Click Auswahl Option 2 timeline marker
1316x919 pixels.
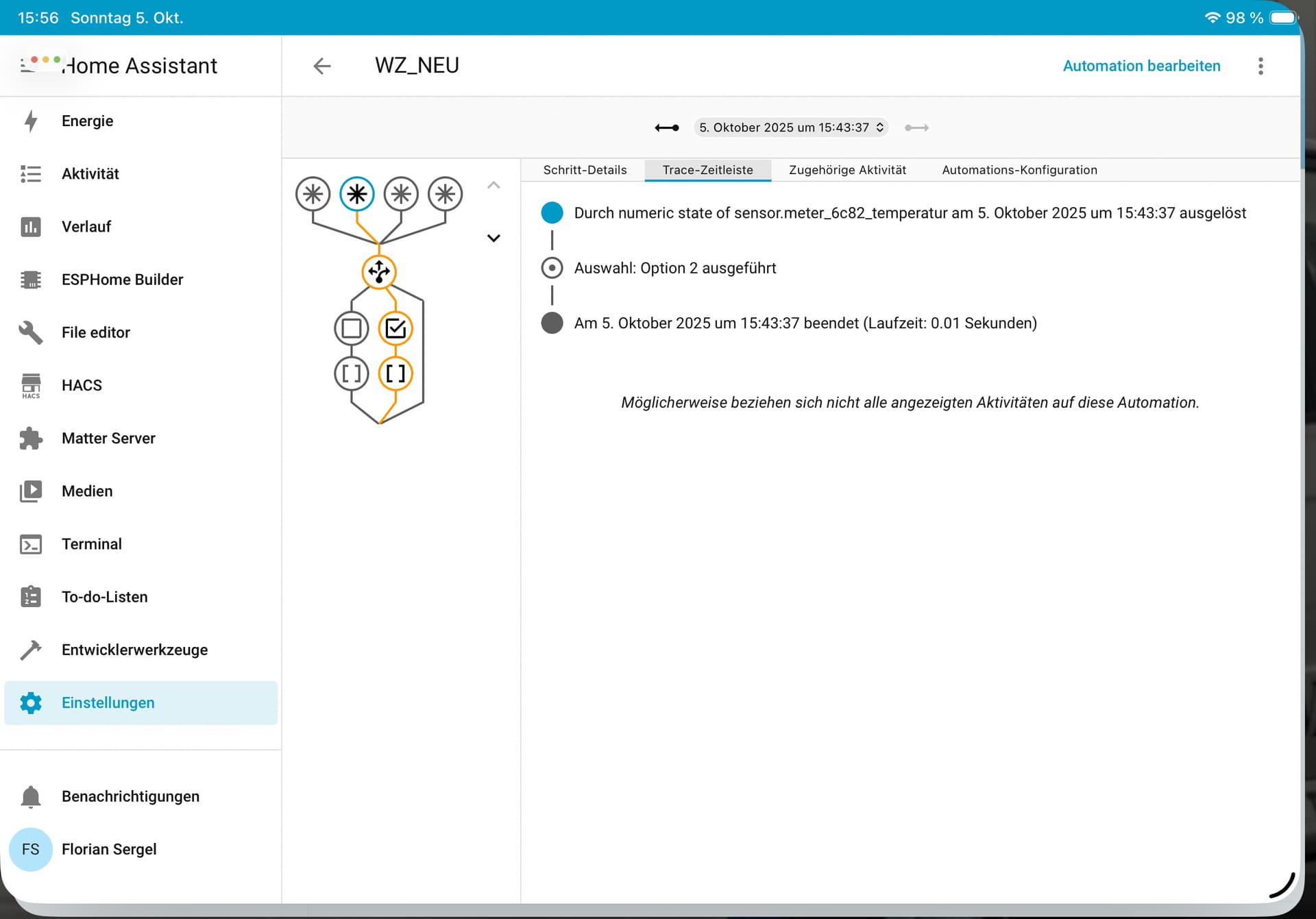(x=552, y=268)
